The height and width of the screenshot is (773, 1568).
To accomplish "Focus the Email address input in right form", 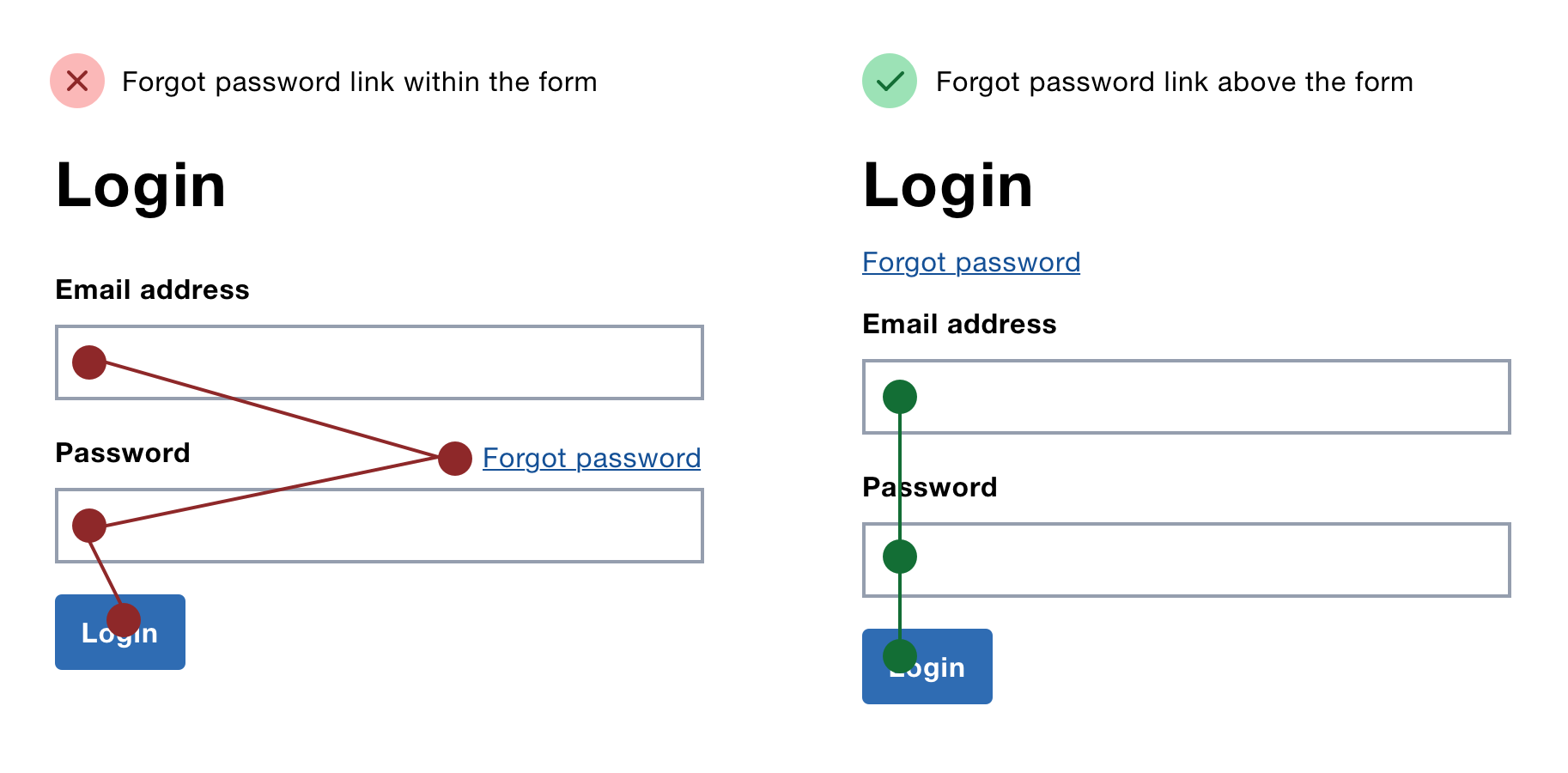I will tap(1187, 397).
